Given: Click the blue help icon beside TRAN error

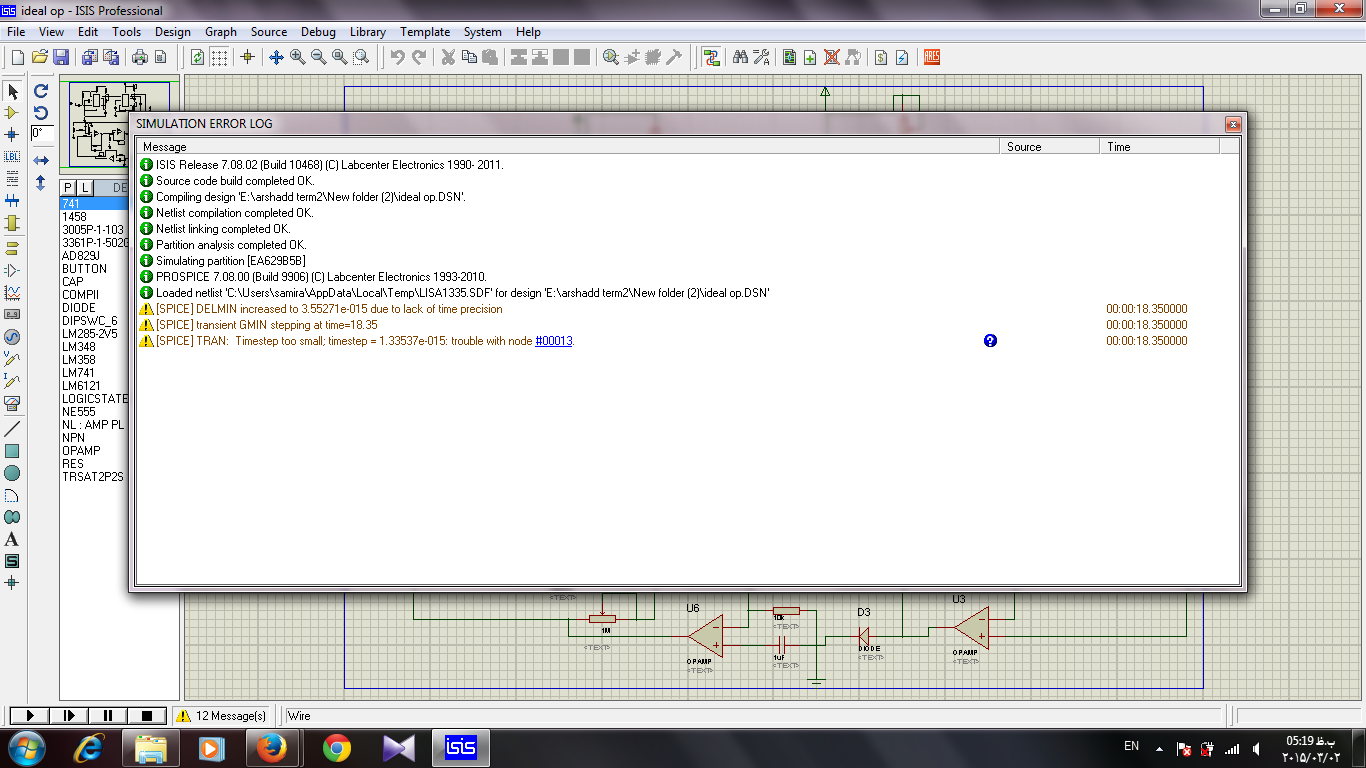Looking at the screenshot, I should 990,341.
